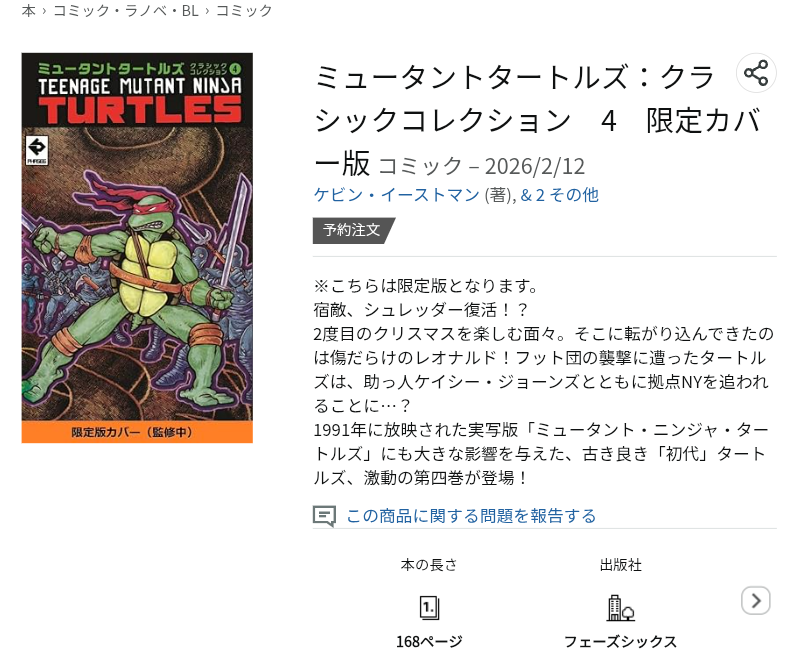
Task: Click the orange 限定版カバー banner on cover
Action: coord(137,432)
